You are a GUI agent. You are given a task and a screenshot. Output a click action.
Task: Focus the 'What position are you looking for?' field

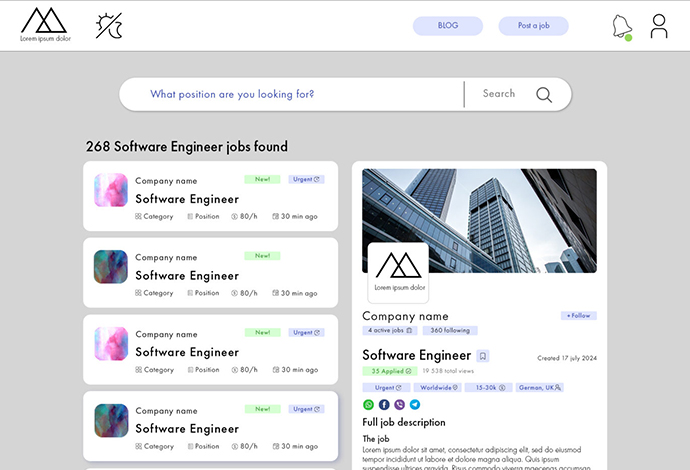point(291,94)
